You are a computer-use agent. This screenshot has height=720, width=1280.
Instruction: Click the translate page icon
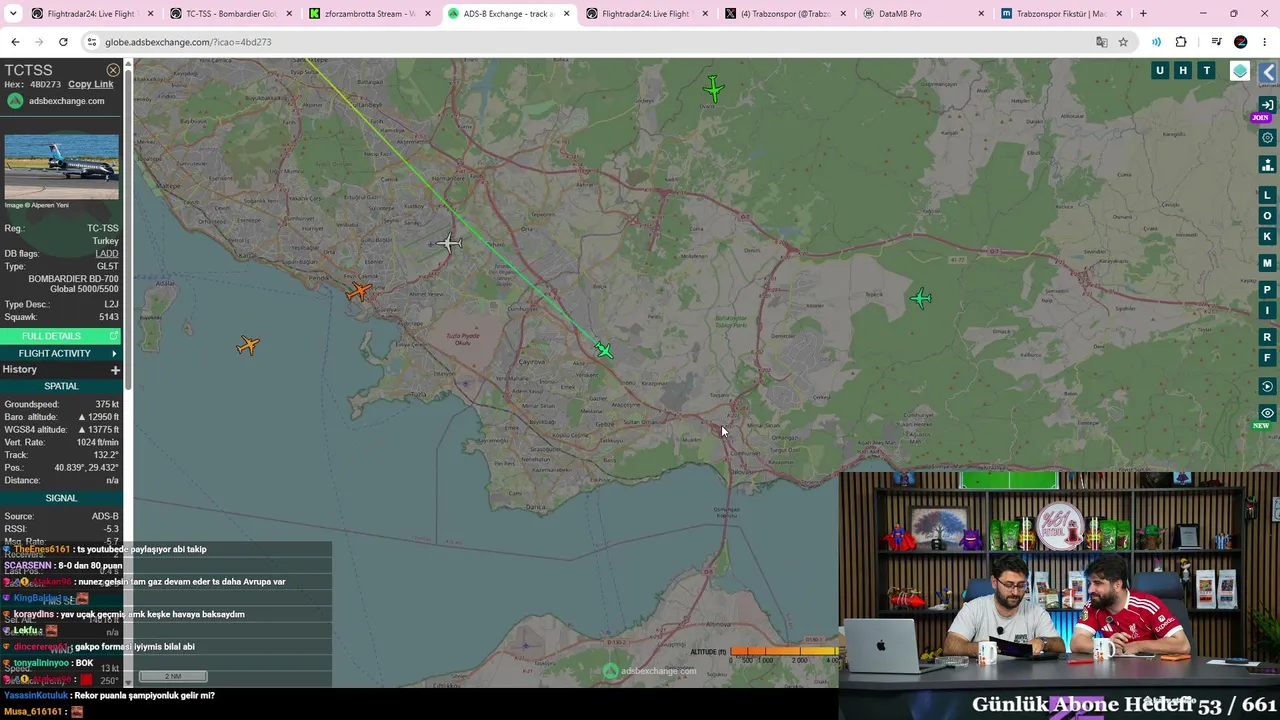[x=1101, y=42]
